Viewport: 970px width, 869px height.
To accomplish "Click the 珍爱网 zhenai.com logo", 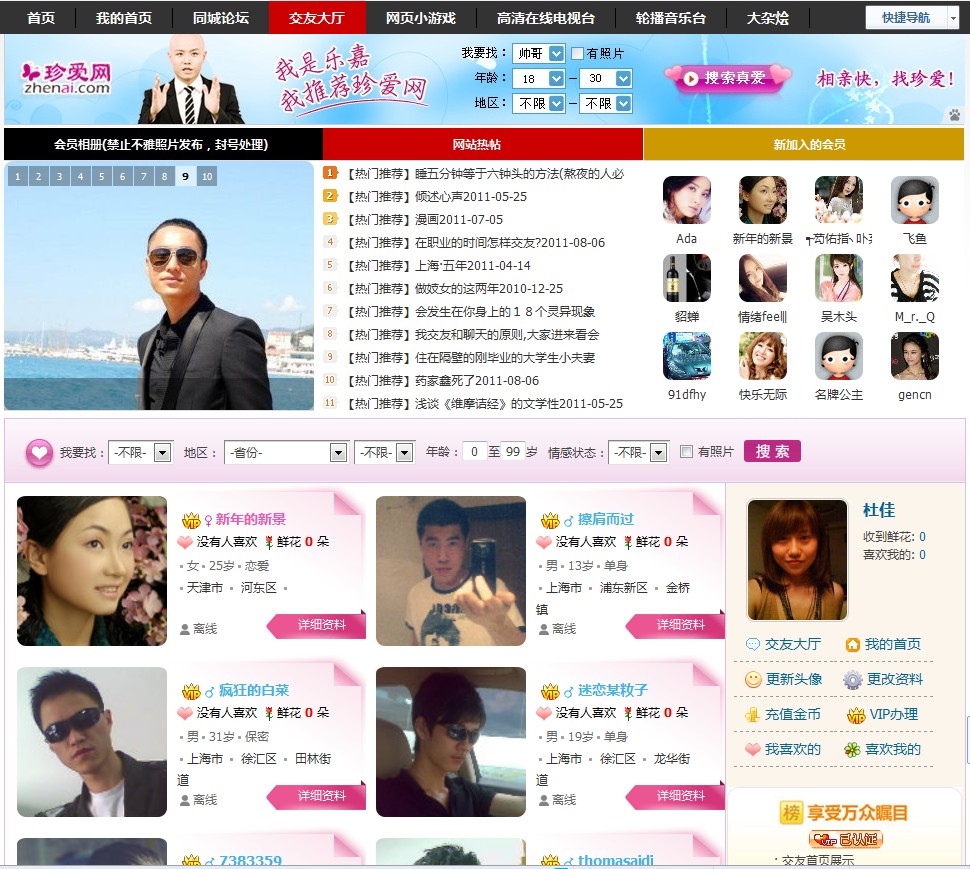I will 66,78.
